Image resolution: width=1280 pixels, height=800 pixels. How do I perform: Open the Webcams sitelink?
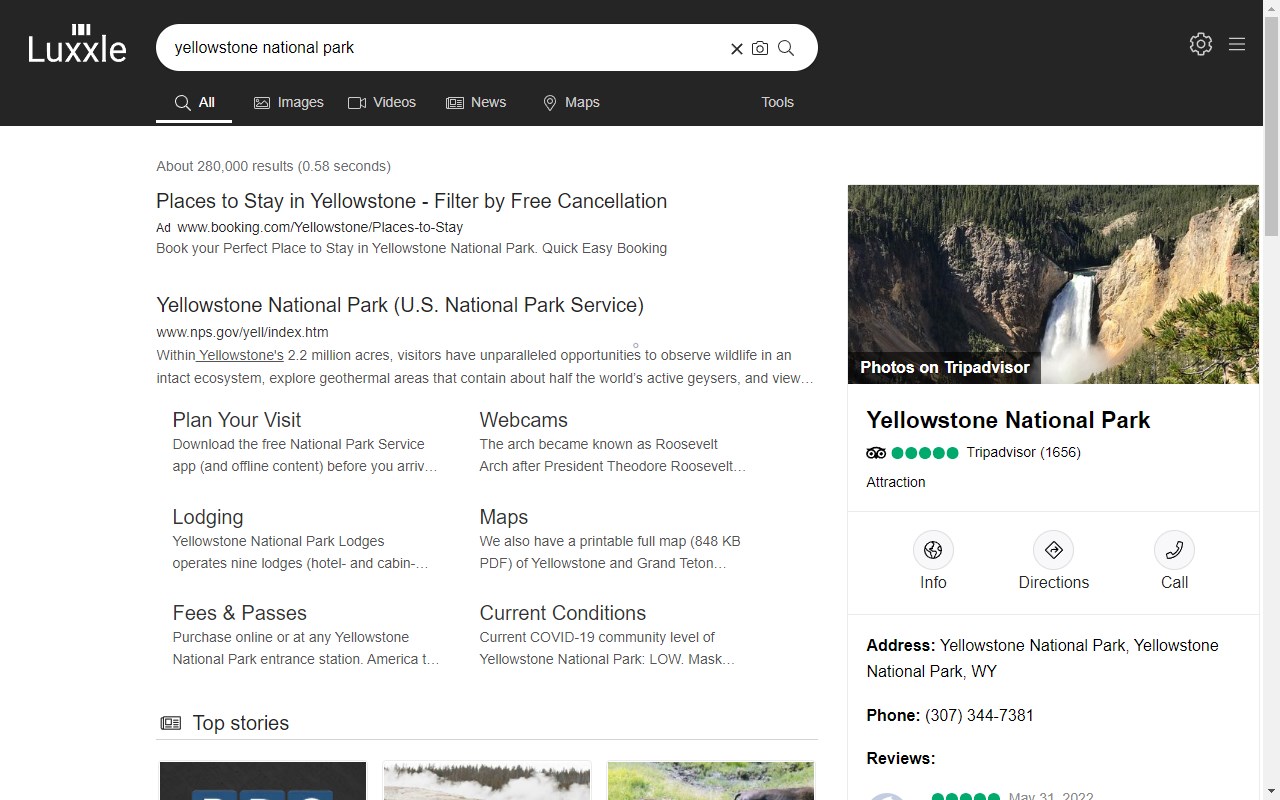coord(523,420)
